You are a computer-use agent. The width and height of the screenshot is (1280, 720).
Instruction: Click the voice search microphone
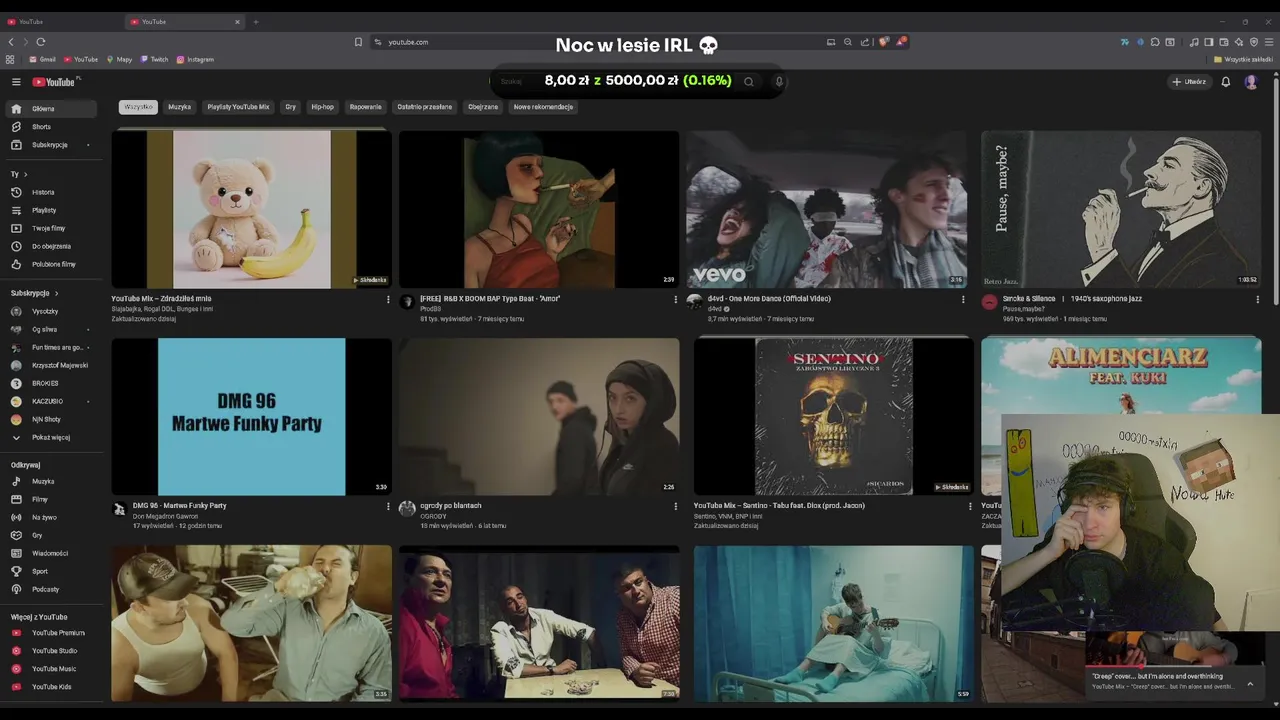tap(779, 82)
